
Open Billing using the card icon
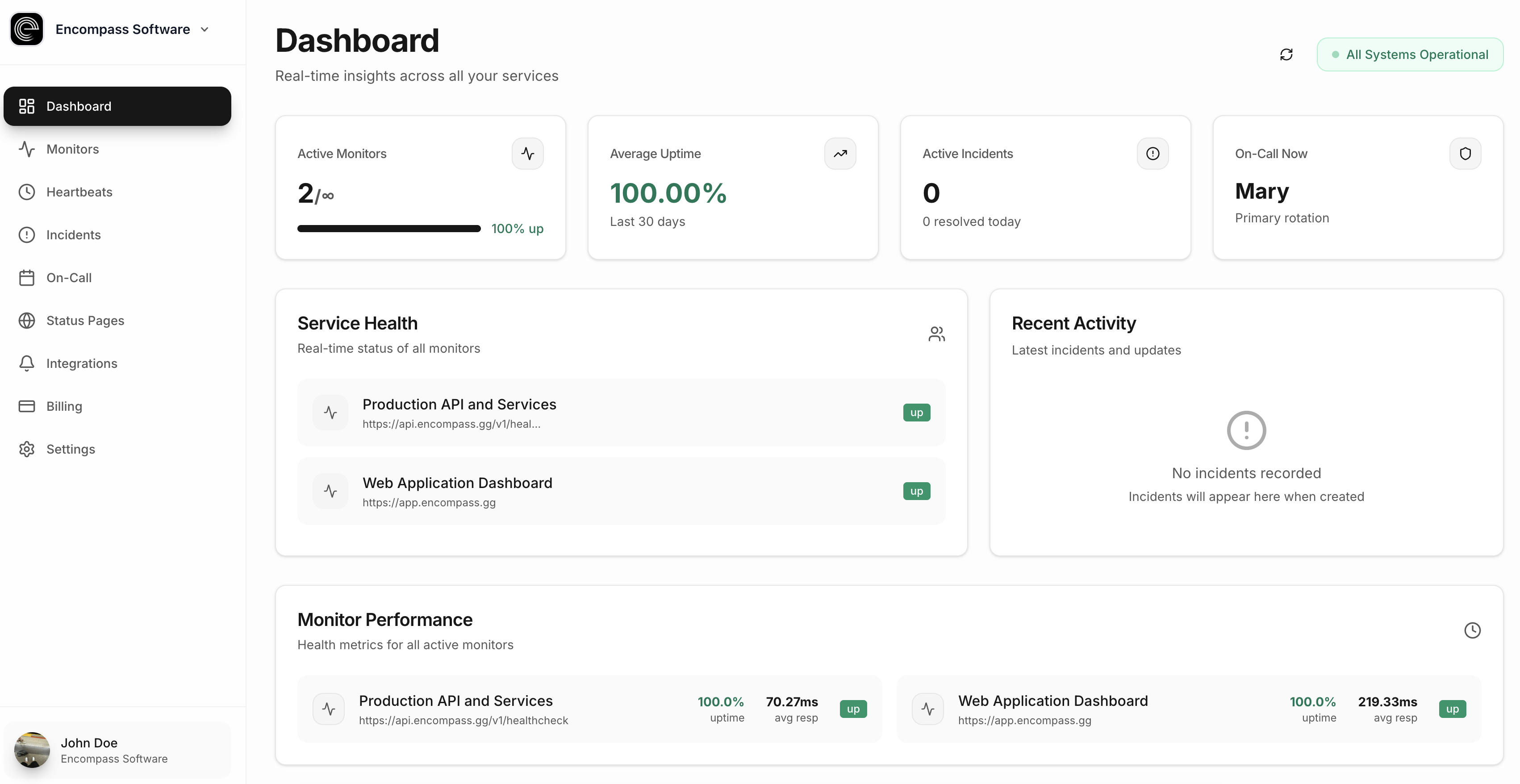(27, 406)
